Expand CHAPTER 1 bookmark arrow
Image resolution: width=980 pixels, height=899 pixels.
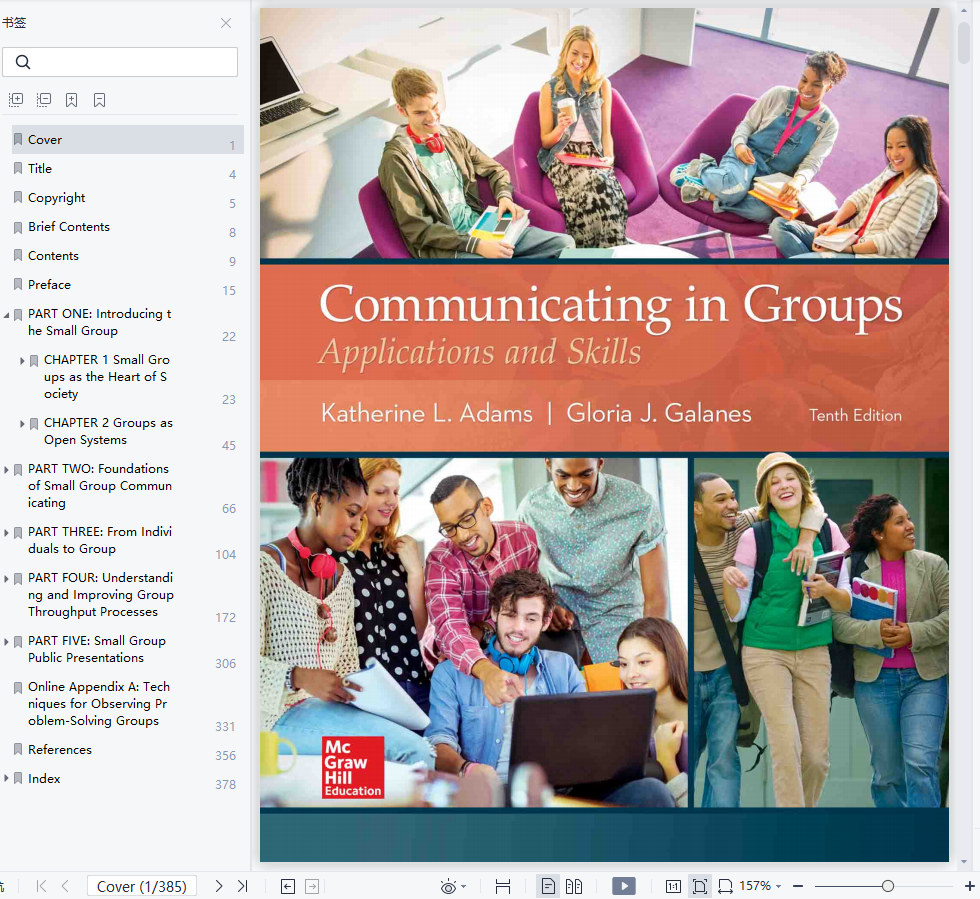22,361
